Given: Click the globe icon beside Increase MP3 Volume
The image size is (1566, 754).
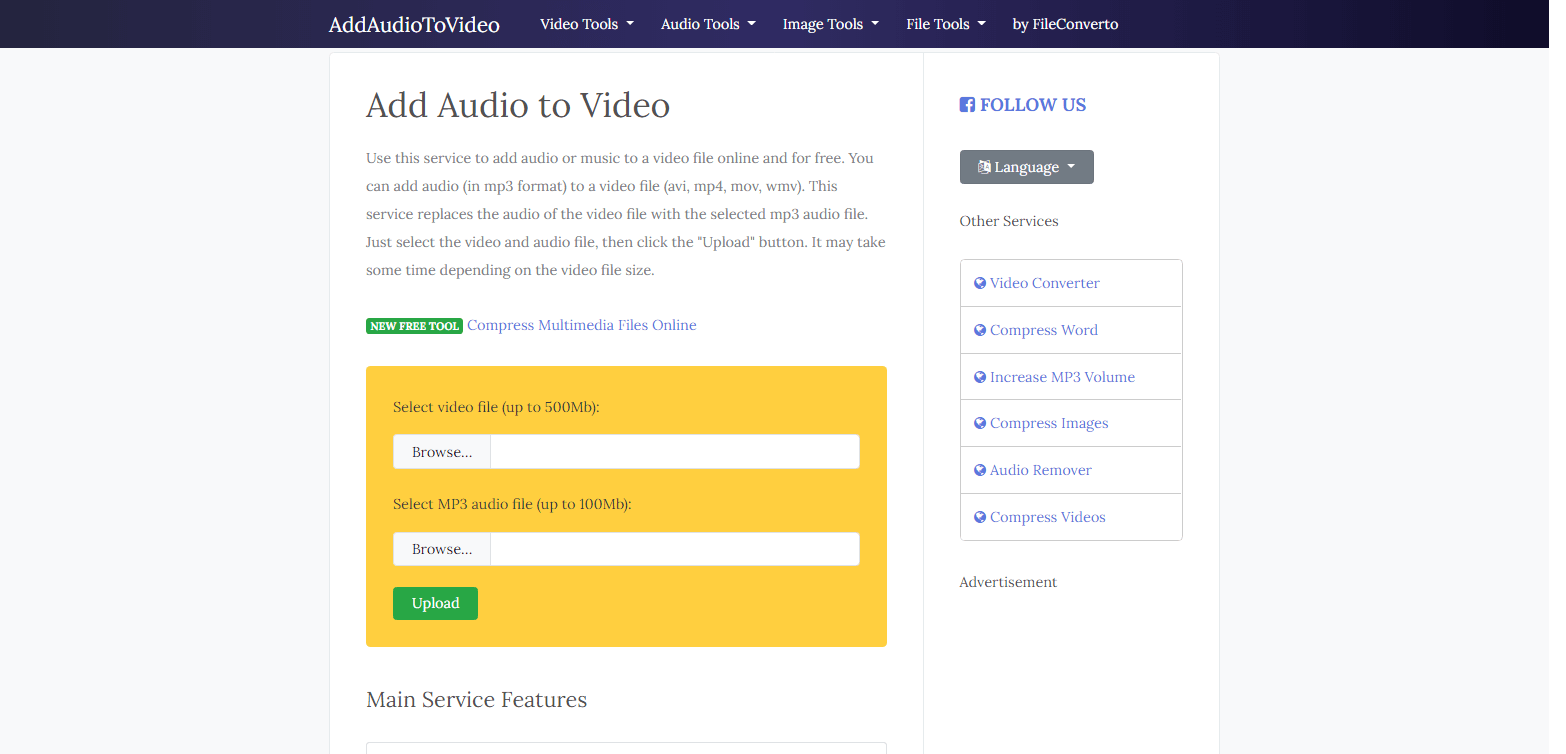Looking at the screenshot, I should (x=980, y=377).
